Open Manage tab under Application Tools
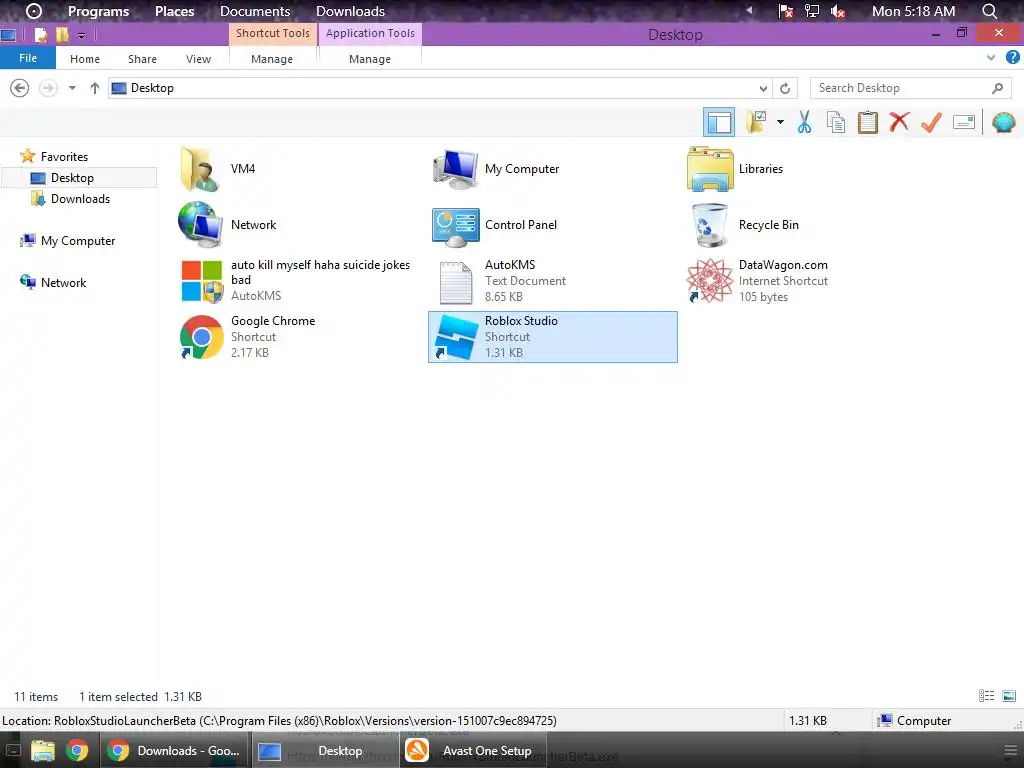 [370, 59]
